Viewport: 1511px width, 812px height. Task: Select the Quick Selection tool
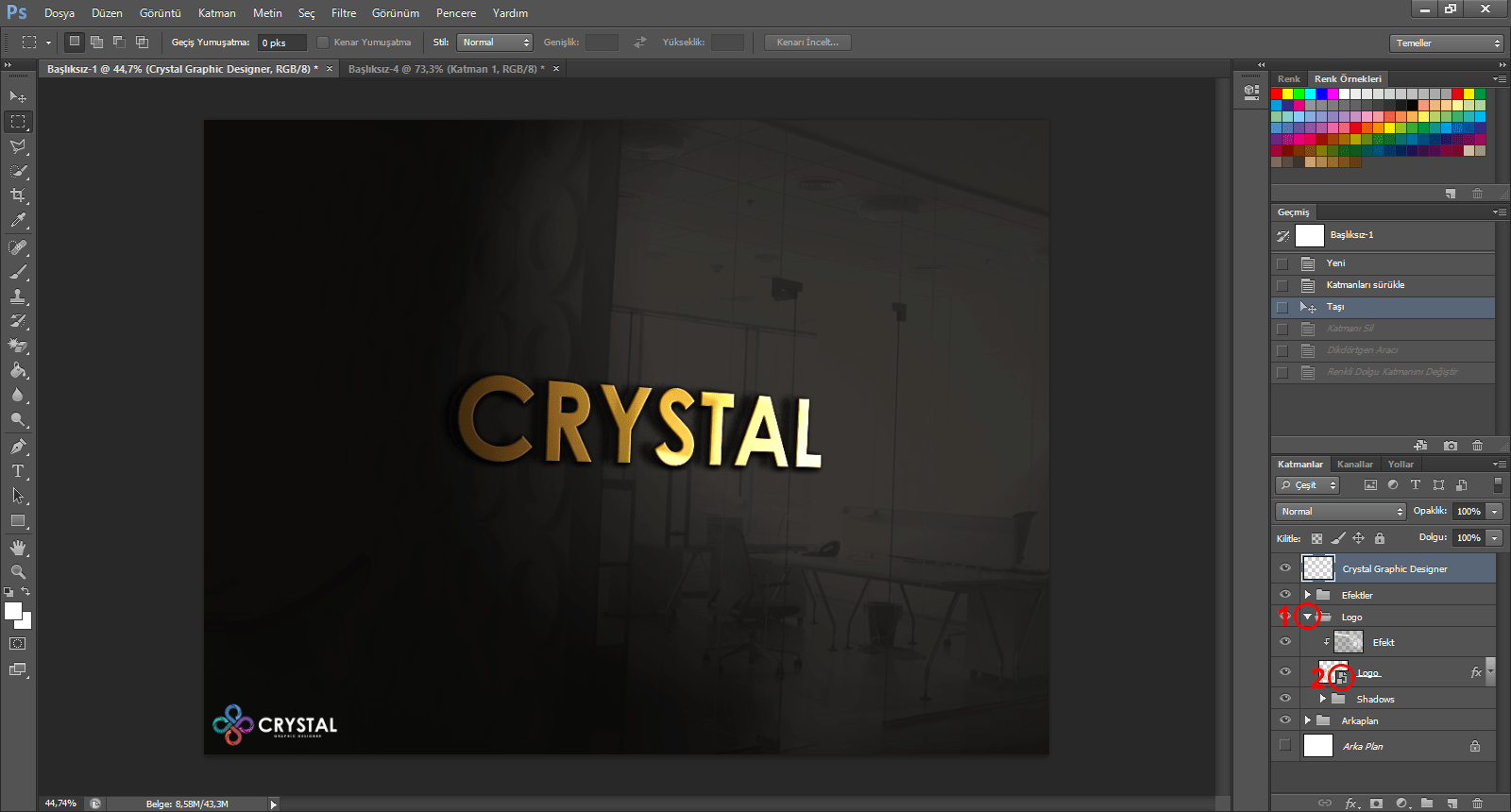point(18,171)
